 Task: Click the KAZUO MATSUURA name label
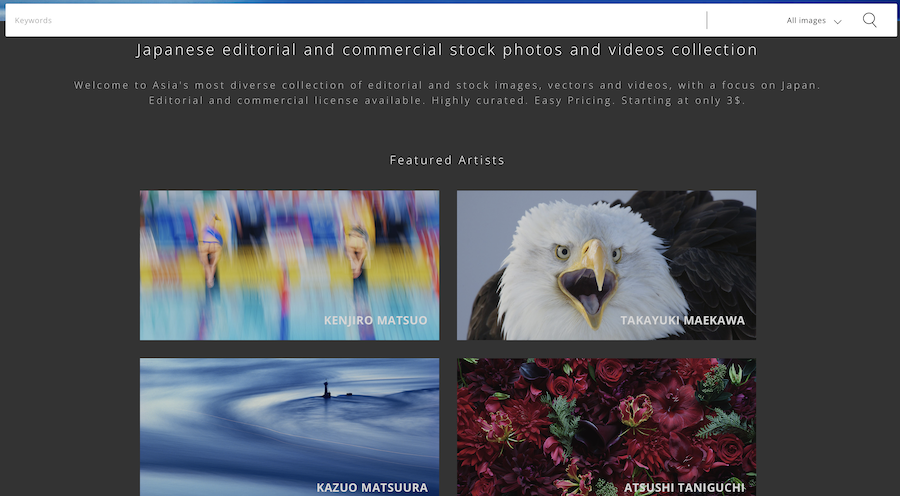point(372,487)
